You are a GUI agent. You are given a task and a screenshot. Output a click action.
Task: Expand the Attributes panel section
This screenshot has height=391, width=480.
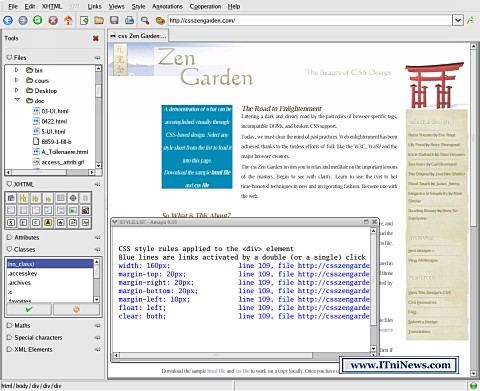click(9, 237)
